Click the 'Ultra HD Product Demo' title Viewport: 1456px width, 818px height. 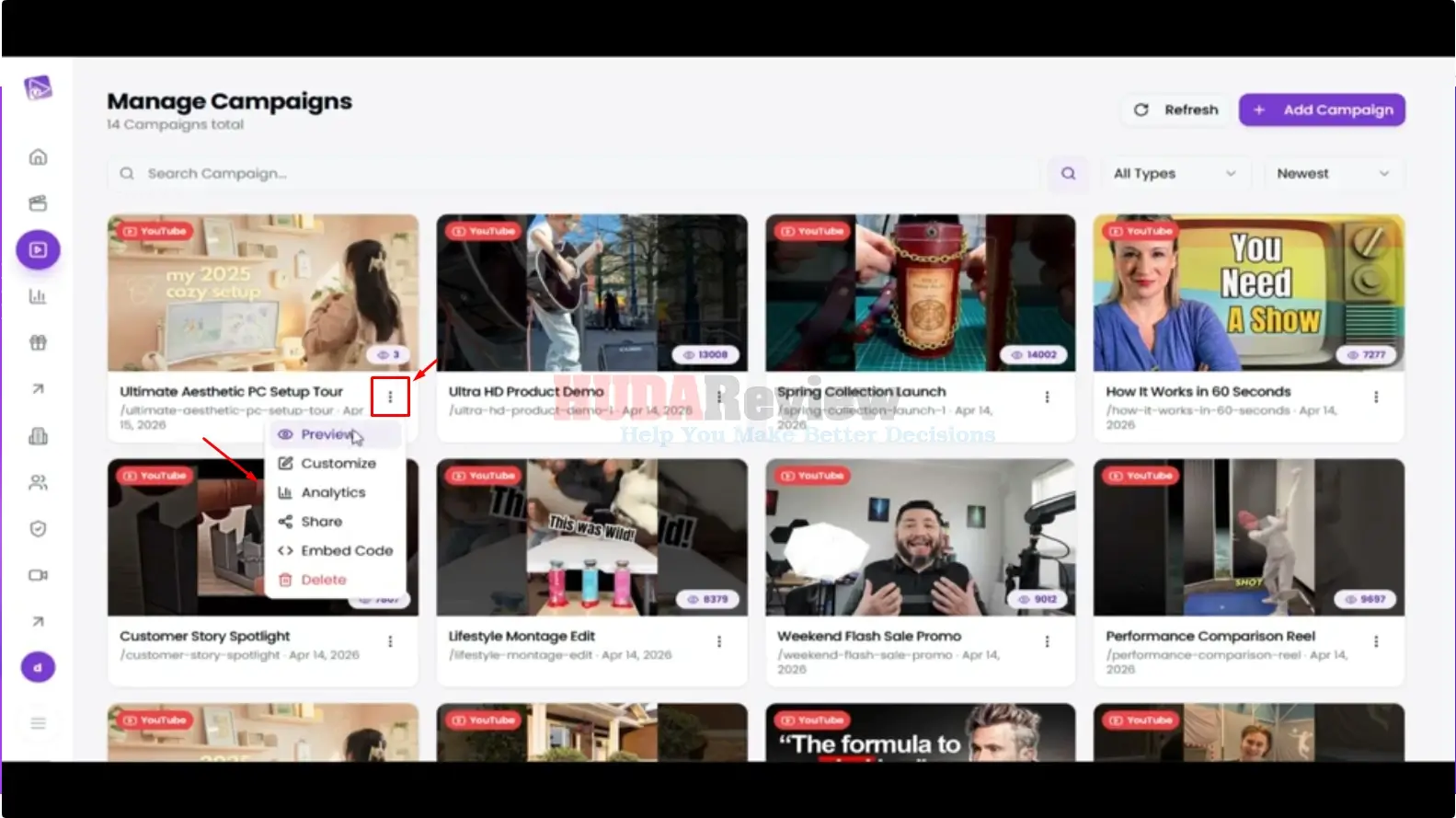pyautogui.click(x=526, y=391)
